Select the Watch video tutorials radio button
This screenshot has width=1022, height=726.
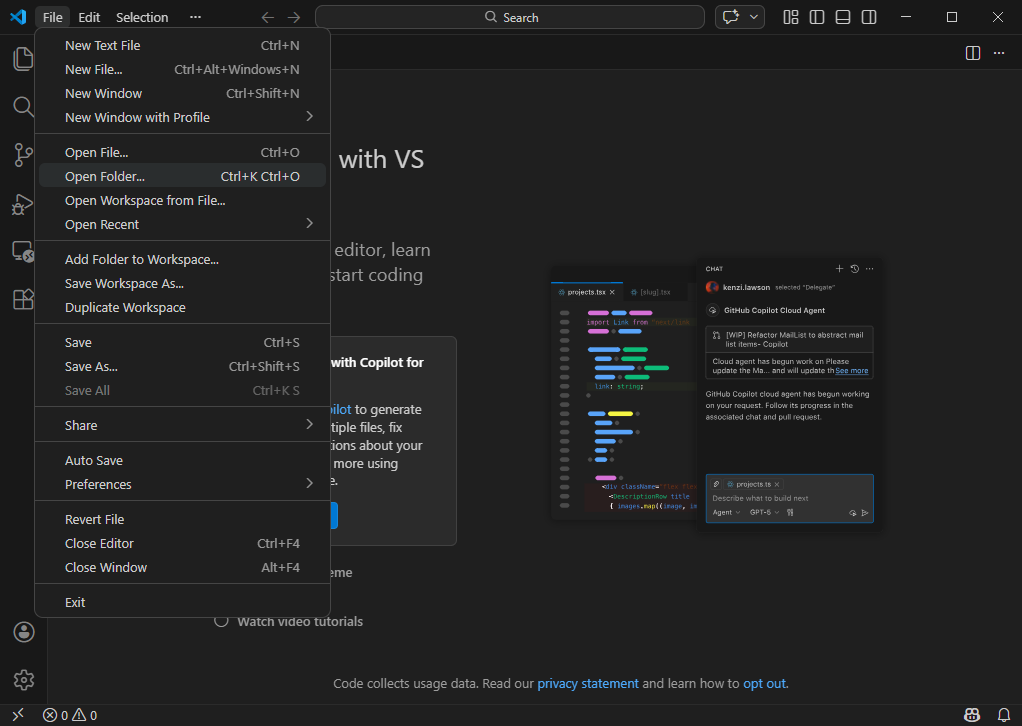(x=222, y=621)
